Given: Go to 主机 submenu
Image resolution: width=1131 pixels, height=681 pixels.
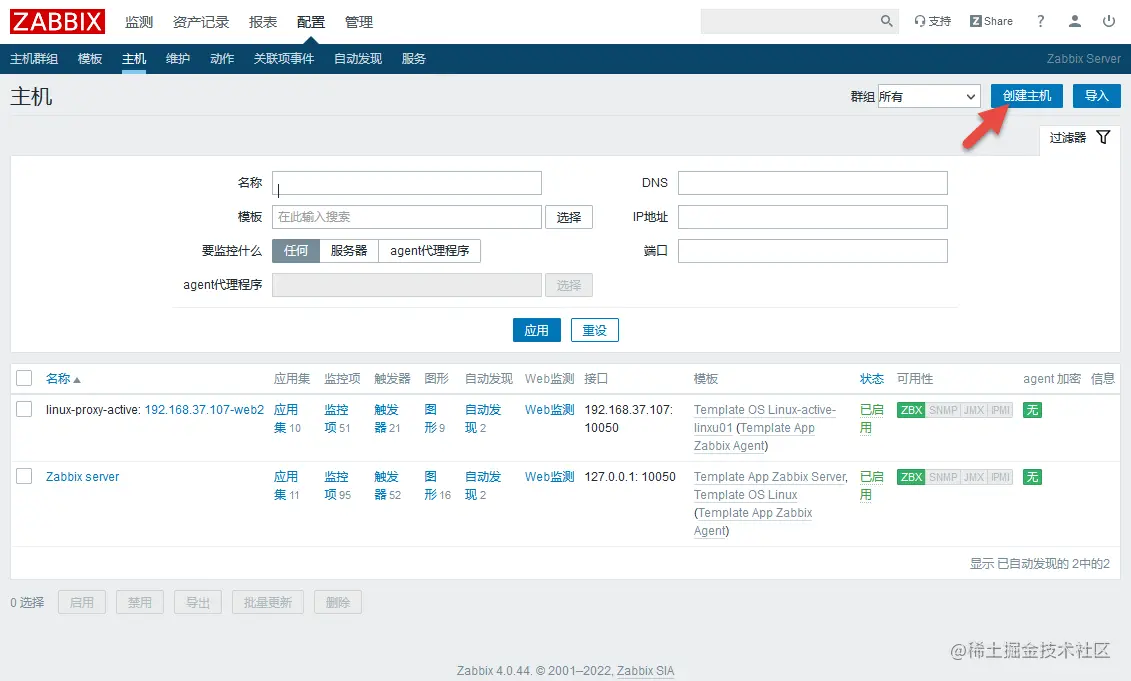Looking at the screenshot, I should [x=134, y=58].
